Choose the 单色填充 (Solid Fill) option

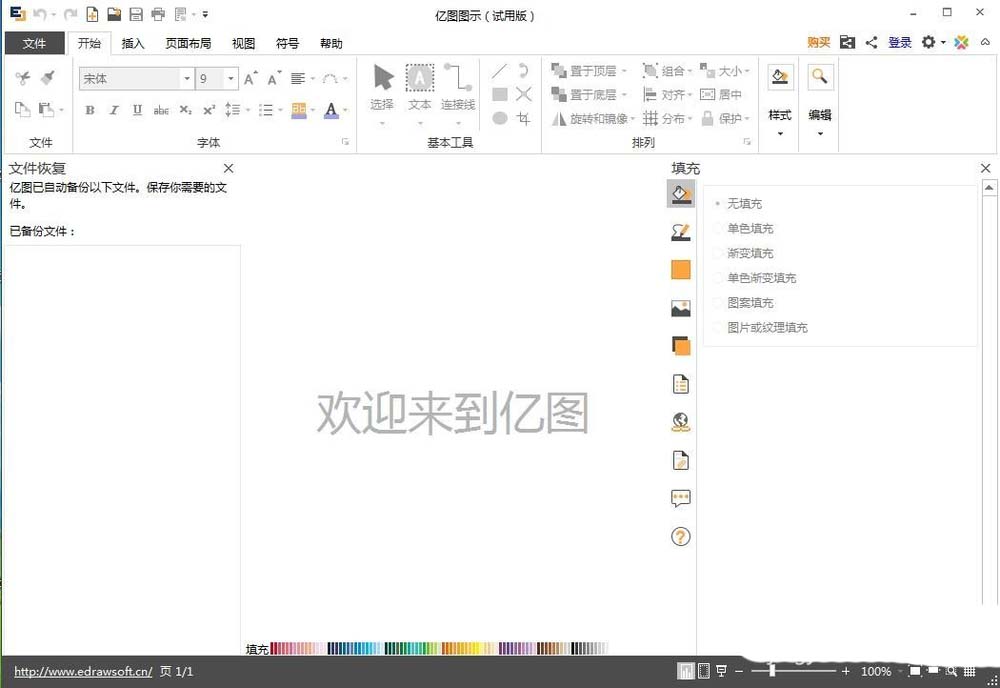[749, 228]
